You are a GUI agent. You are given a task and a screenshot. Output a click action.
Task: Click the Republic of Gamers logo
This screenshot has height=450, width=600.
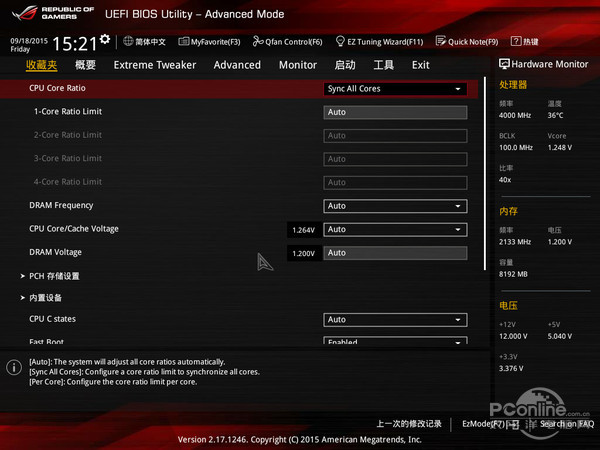click(52, 13)
